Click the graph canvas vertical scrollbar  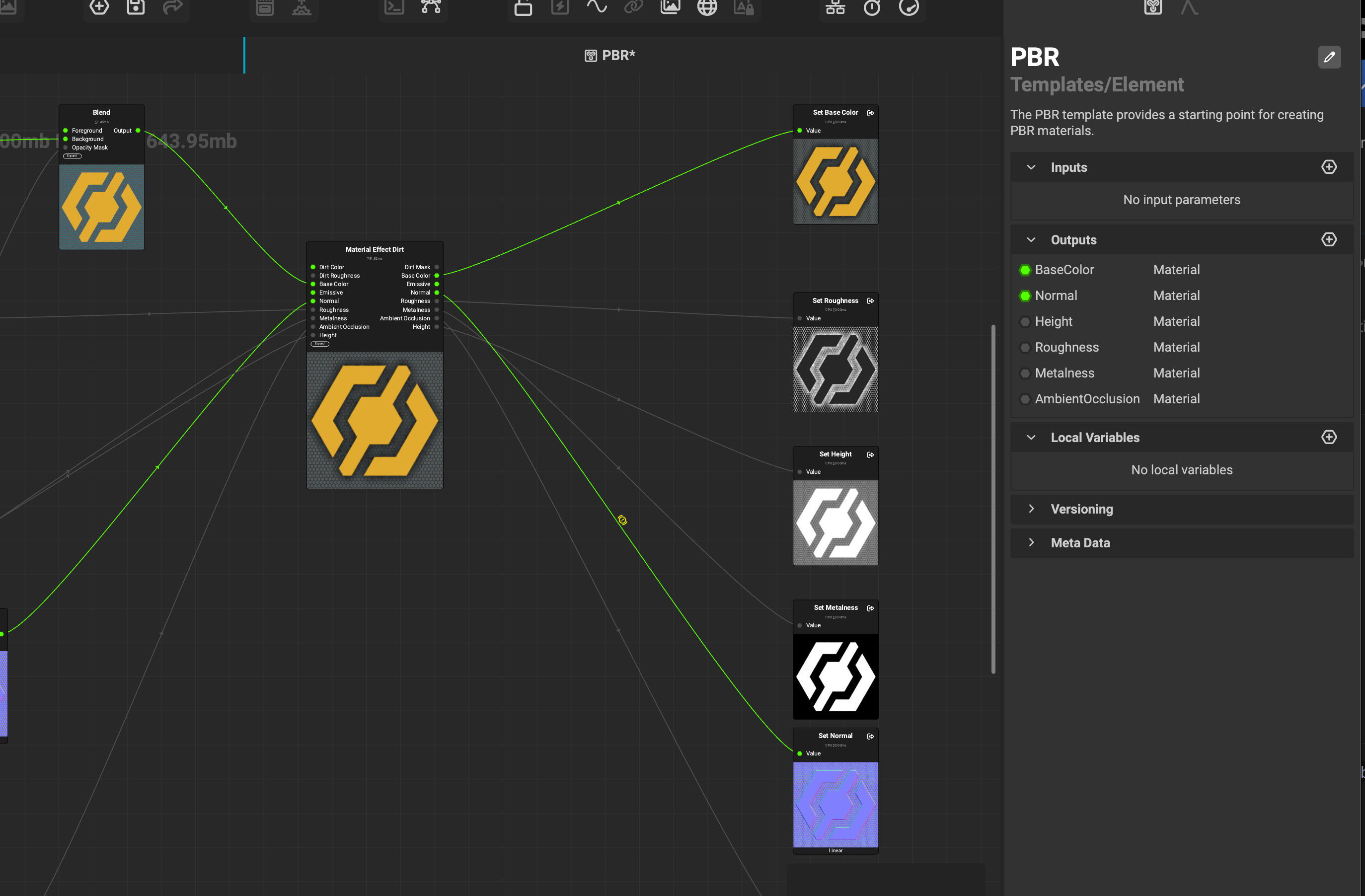993,499
